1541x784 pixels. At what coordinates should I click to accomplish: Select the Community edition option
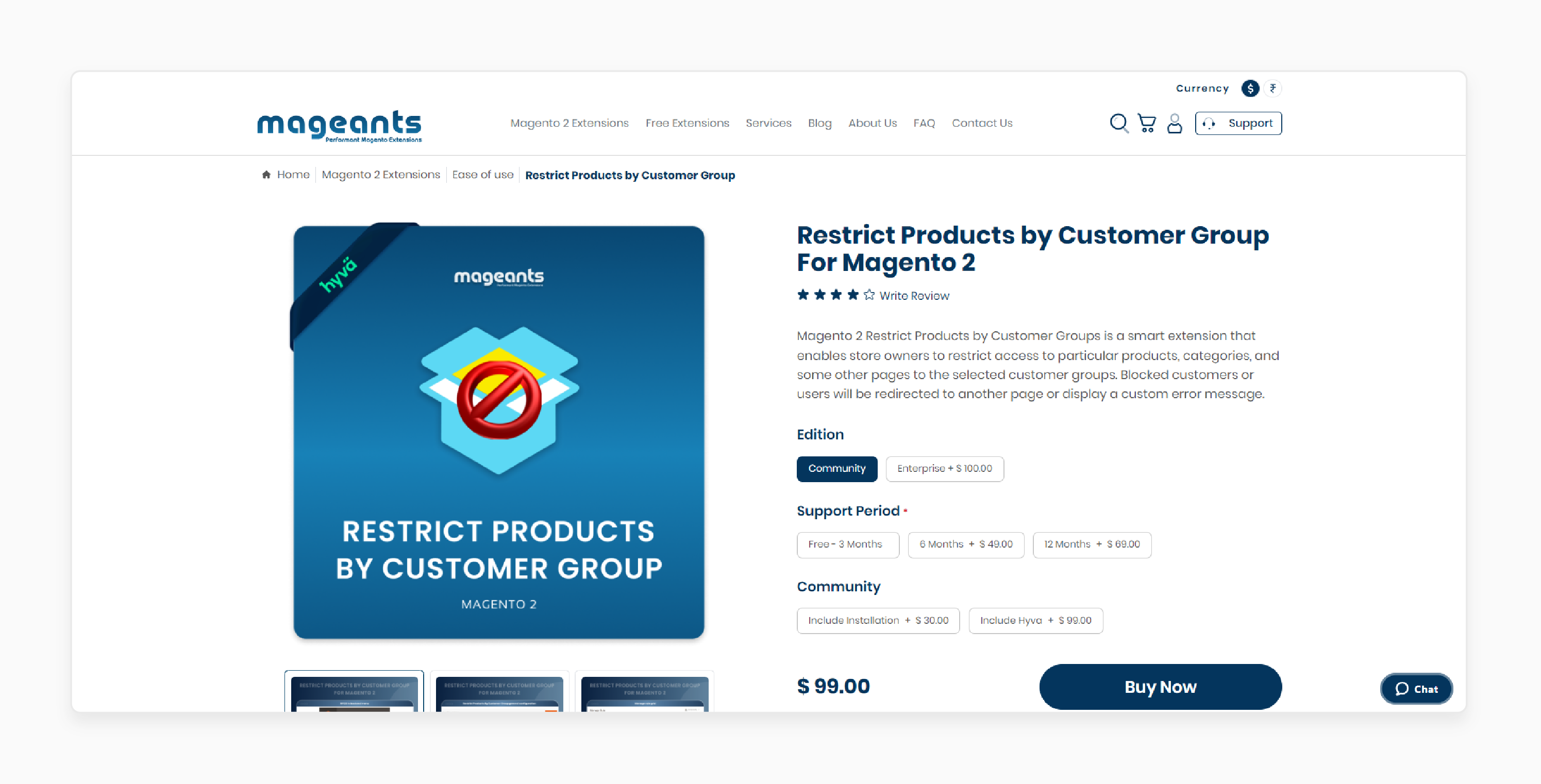click(836, 469)
